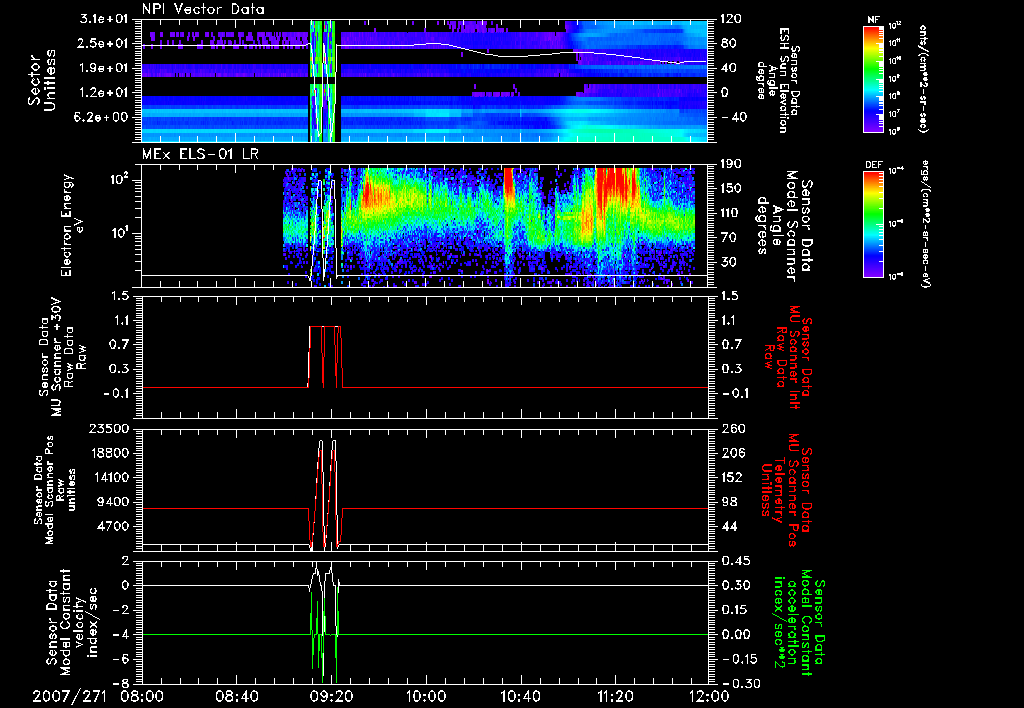Select the 11:20 time axis label

tap(614, 694)
